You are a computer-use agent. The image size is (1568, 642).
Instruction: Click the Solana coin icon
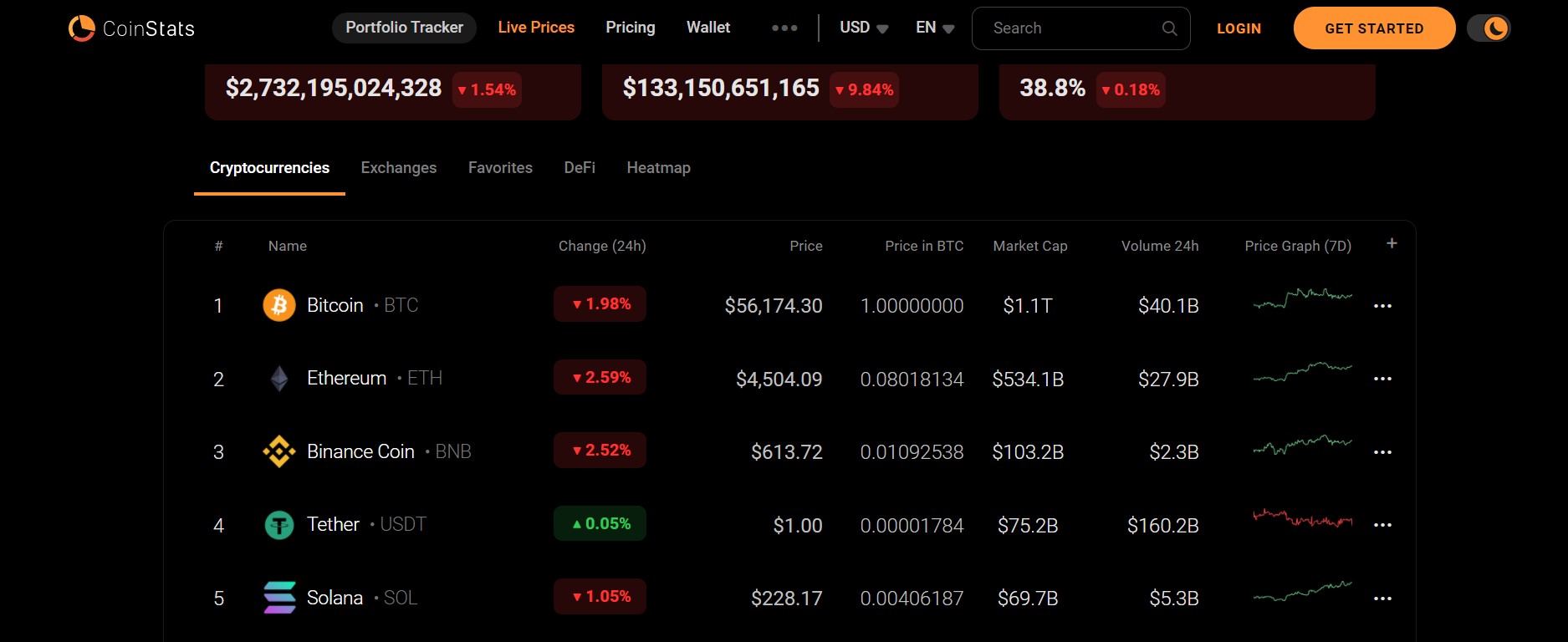(x=279, y=598)
